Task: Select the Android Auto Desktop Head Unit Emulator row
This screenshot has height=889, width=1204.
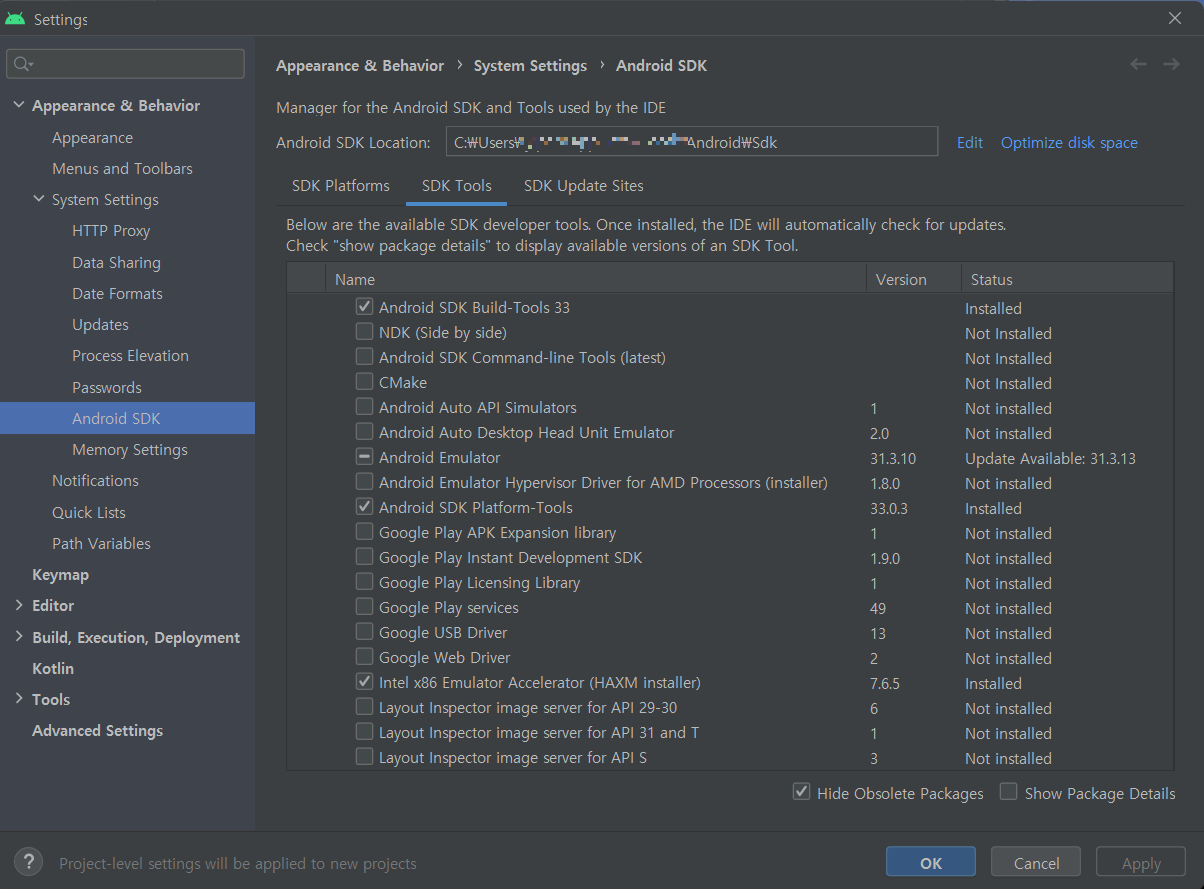Action: coord(730,432)
